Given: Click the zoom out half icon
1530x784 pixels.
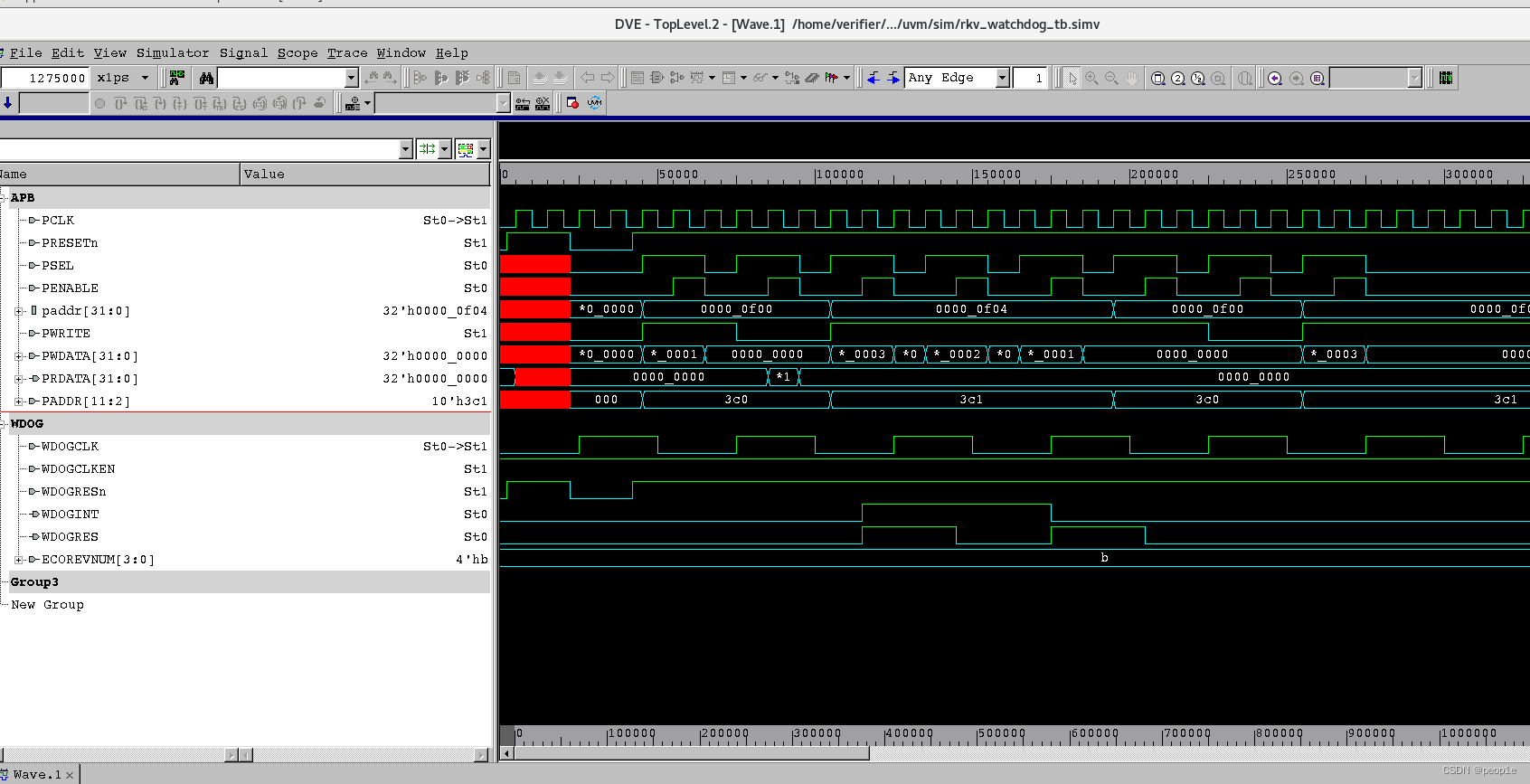Looking at the screenshot, I should pos(1198,79).
